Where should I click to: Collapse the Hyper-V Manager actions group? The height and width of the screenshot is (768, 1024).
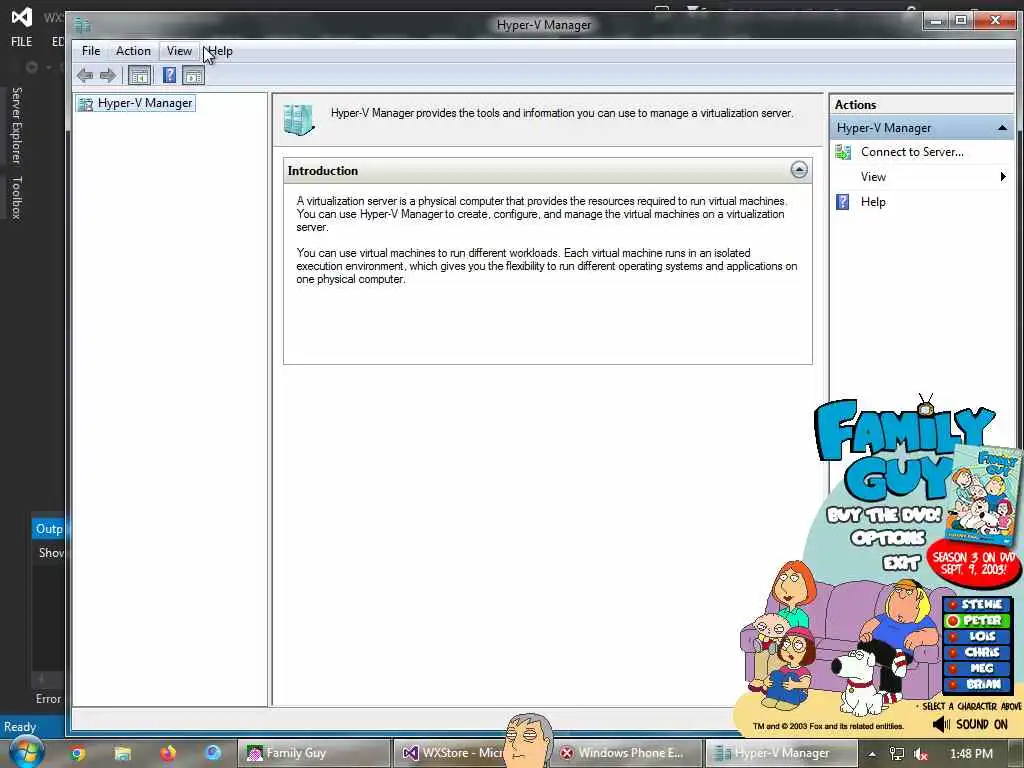pyautogui.click(x=1002, y=128)
